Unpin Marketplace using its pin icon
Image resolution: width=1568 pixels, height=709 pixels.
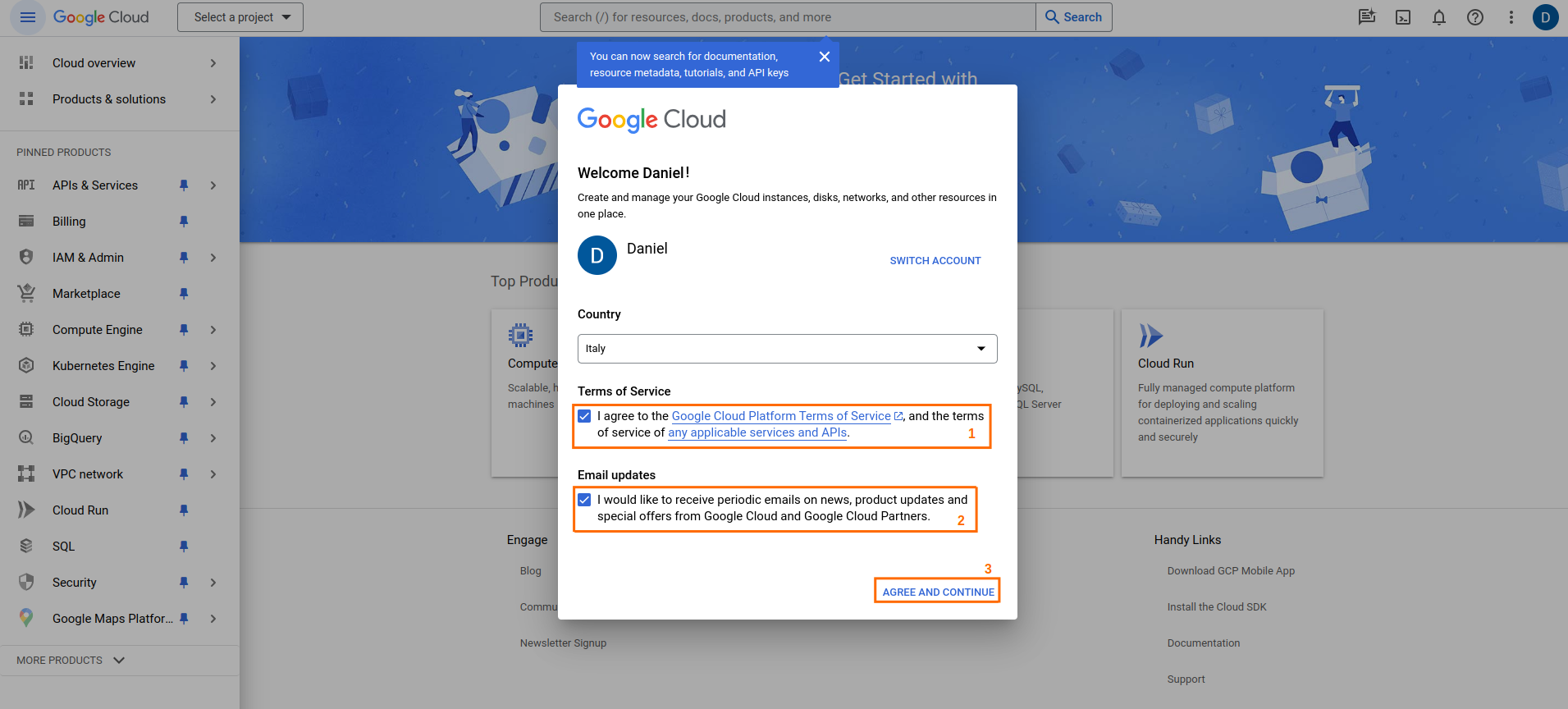[x=184, y=294]
